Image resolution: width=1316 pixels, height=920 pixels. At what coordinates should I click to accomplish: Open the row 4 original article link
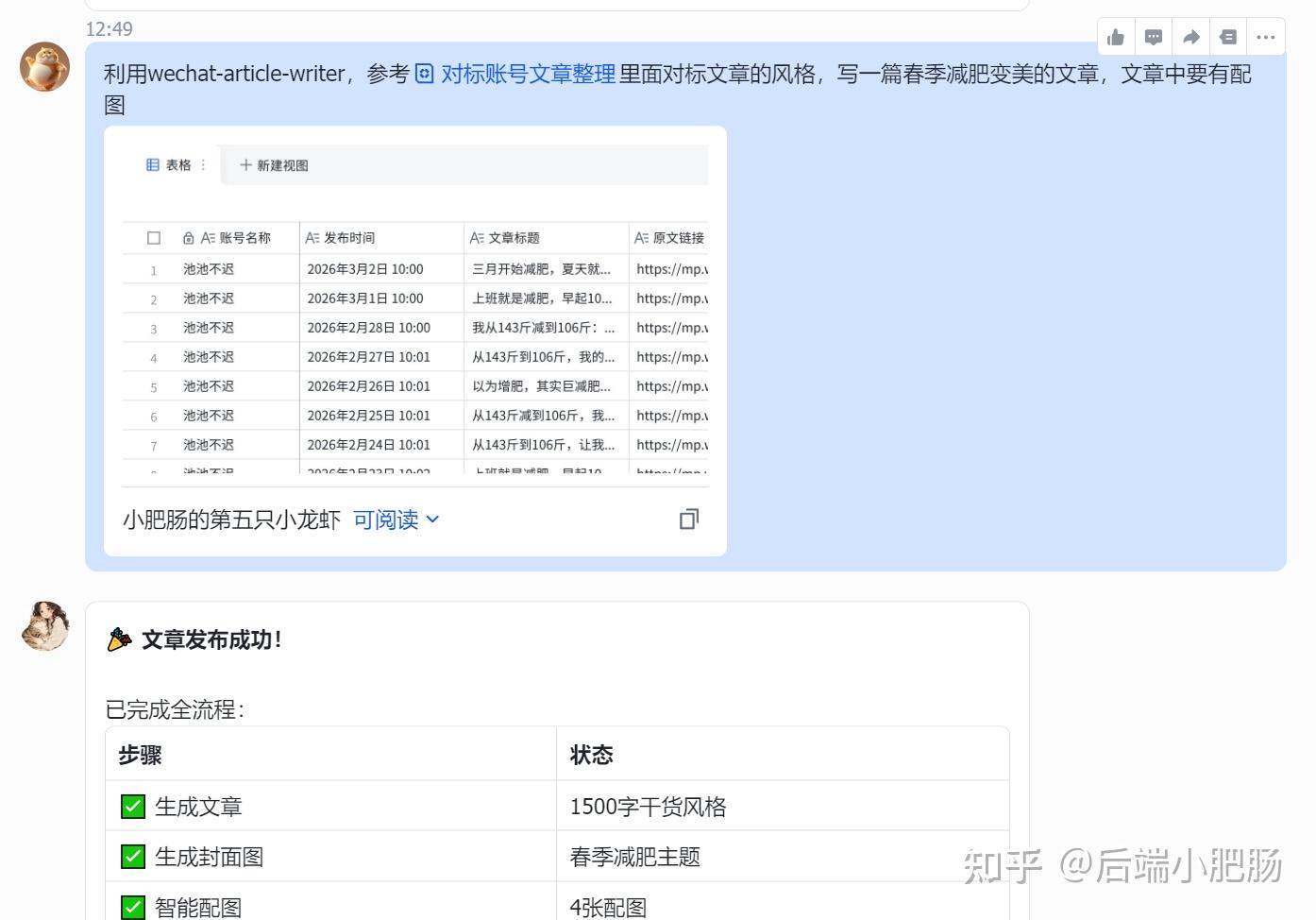tap(671, 357)
